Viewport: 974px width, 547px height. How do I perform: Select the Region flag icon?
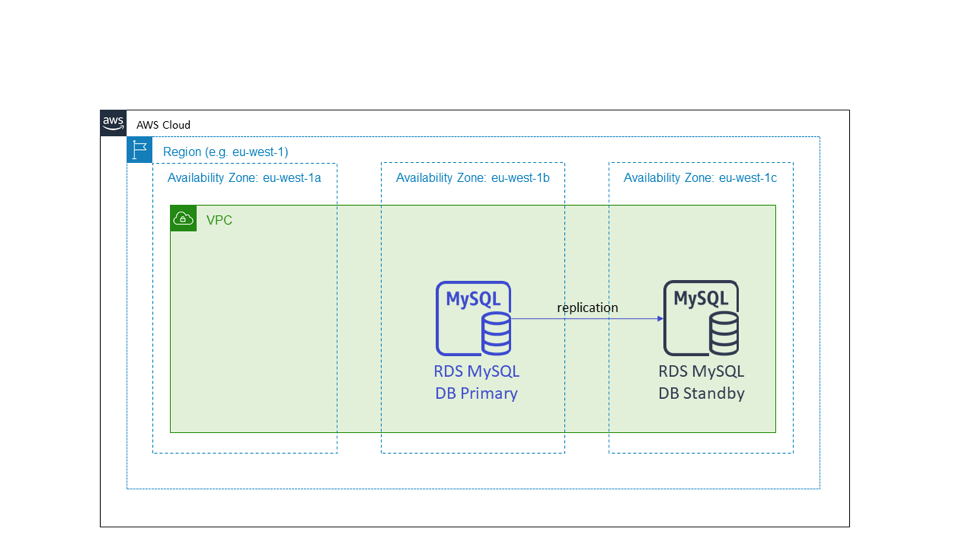pyautogui.click(x=139, y=150)
